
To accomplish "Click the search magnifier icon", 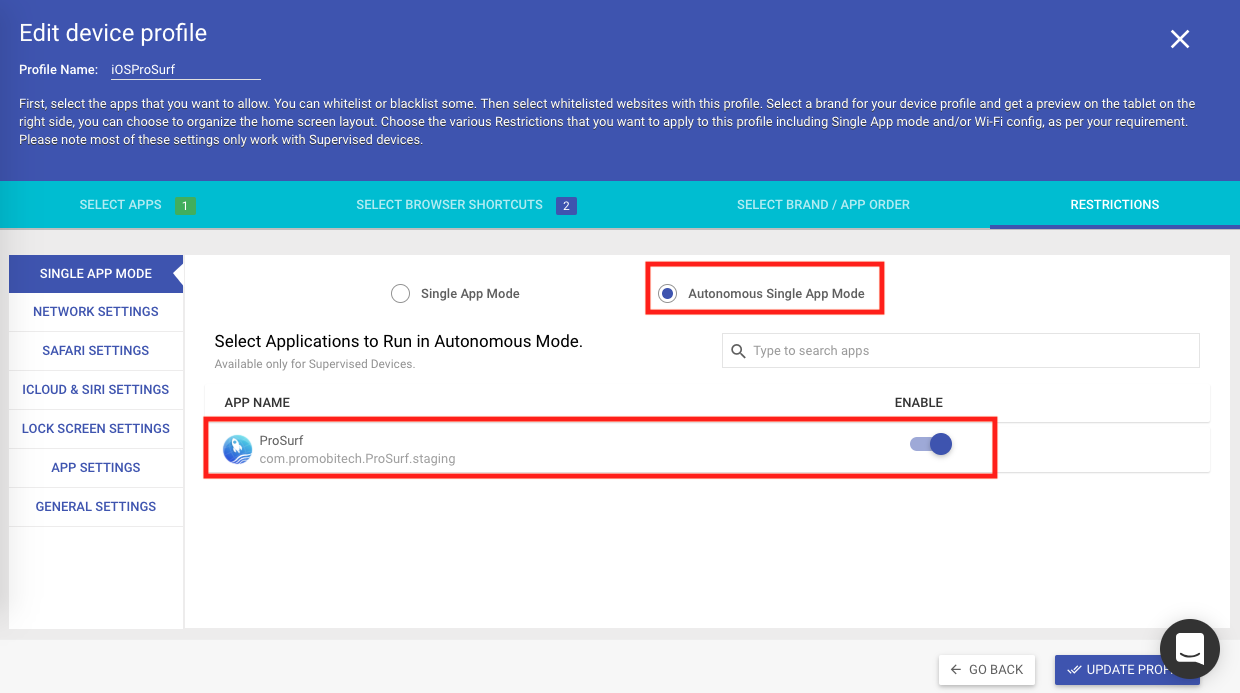I will [x=739, y=351].
